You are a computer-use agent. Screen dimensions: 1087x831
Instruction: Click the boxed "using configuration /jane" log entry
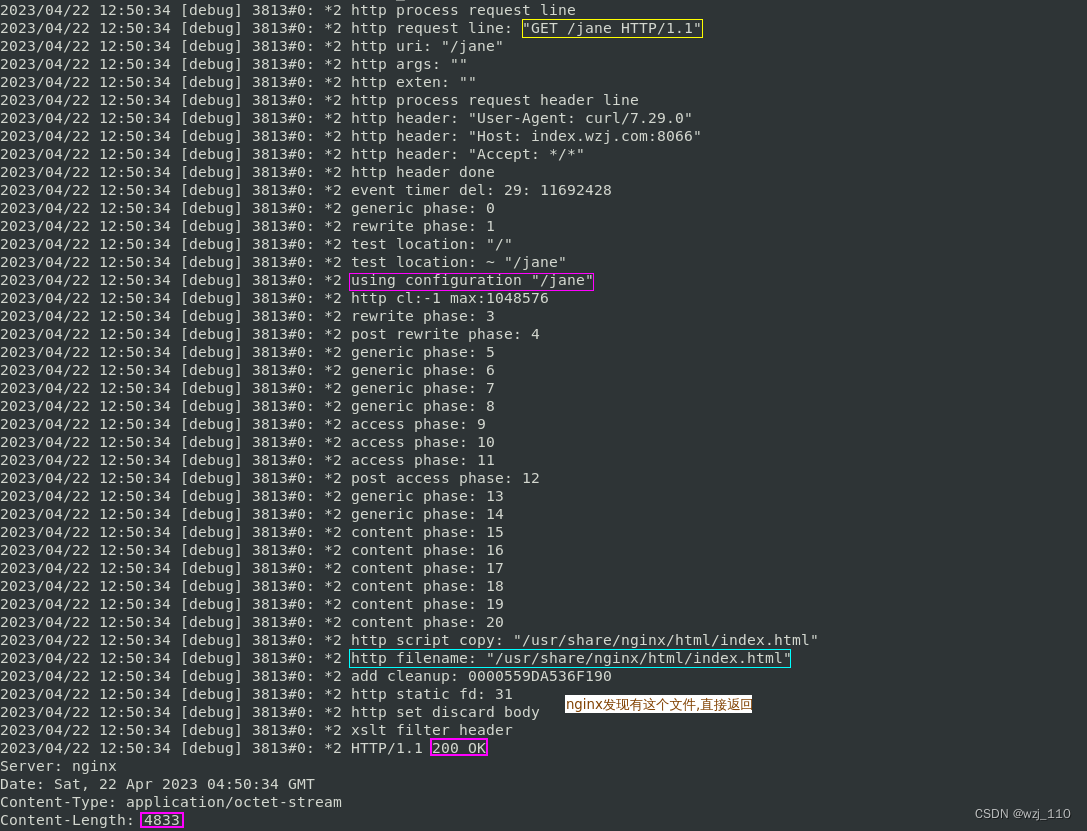471,280
